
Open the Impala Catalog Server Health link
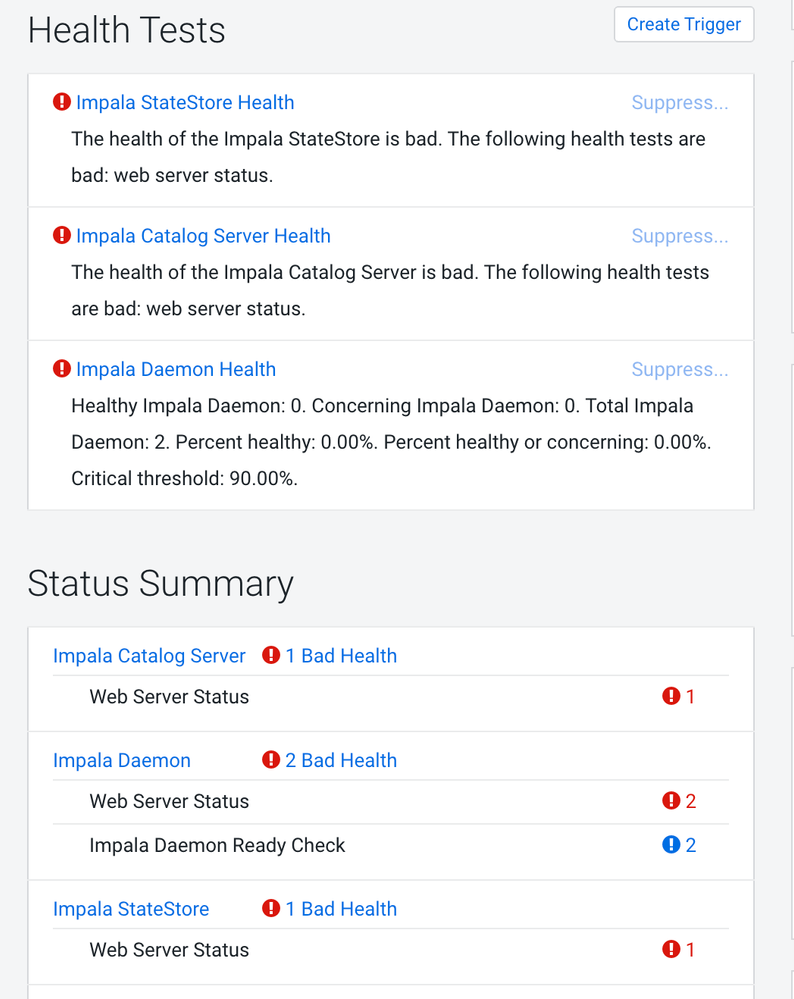pos(203,236)
